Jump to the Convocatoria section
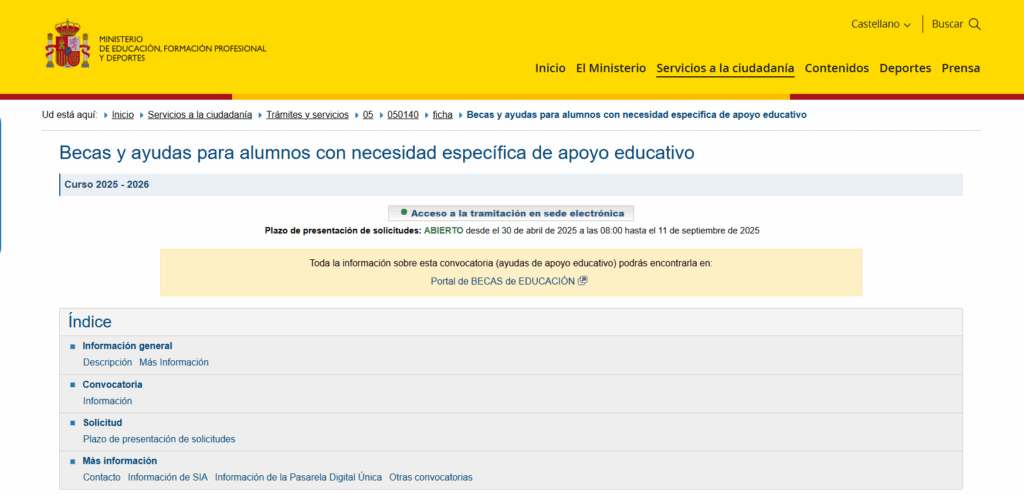This screenshot has width=1024, height=494. [x=112, y=384]
